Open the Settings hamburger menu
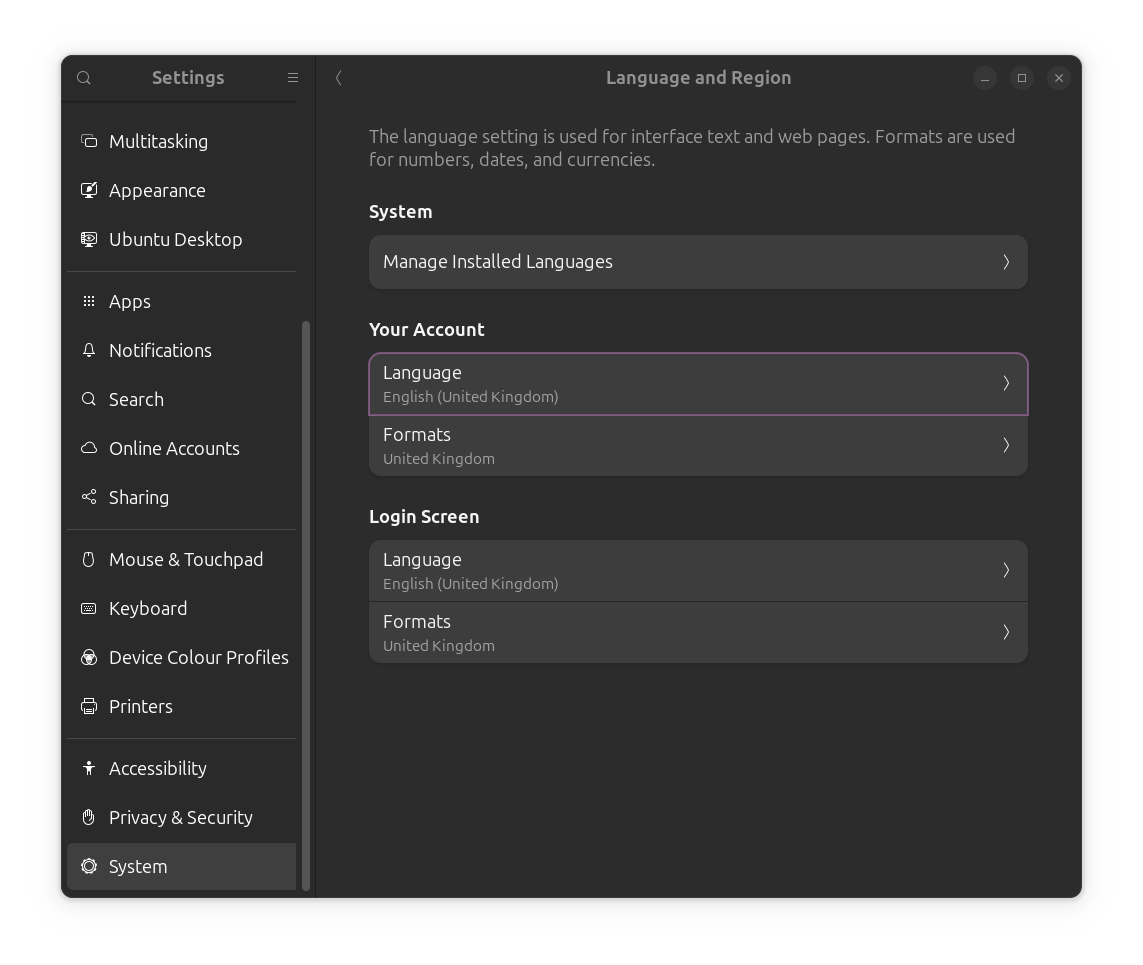Viewport: 1143px width, 965px height. 293,77
